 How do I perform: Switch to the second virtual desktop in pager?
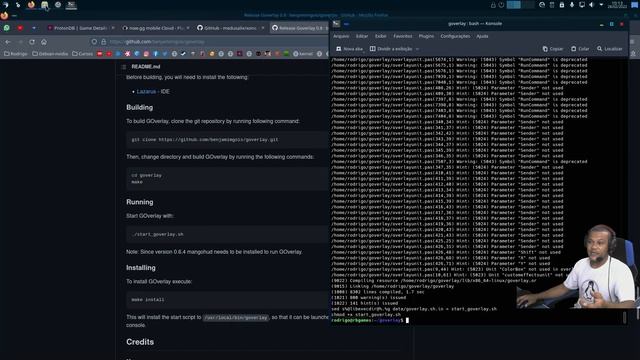point(528,5)
